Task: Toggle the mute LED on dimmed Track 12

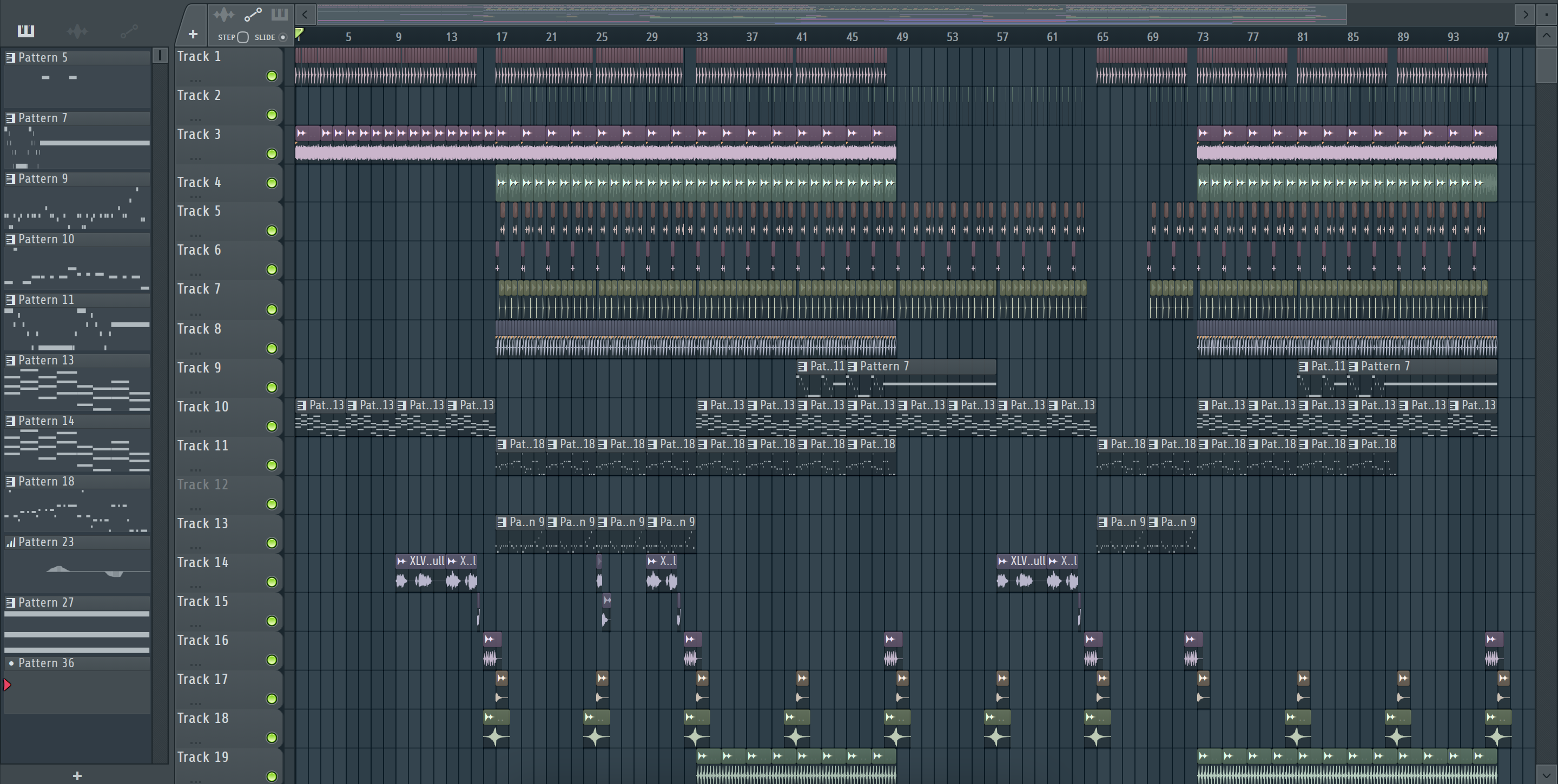Action: (x=272, y=504)
